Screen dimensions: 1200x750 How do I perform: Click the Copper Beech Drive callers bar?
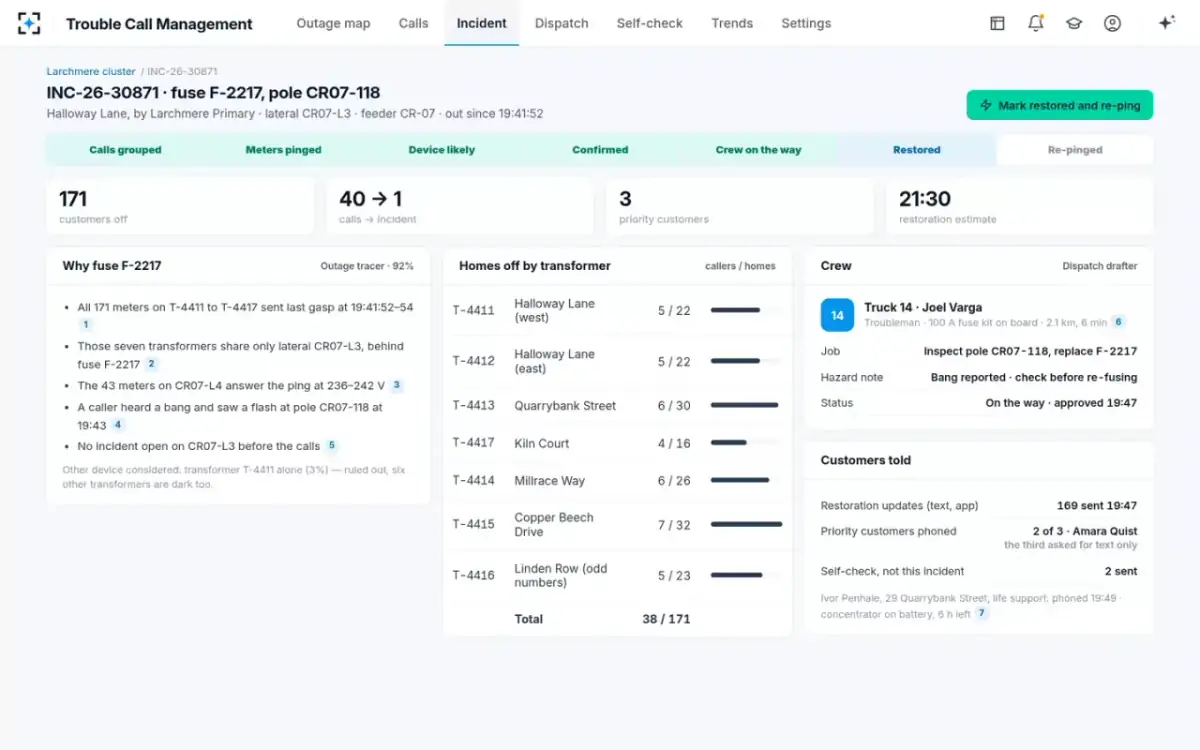pyautogui.click(x=746, y=524)
